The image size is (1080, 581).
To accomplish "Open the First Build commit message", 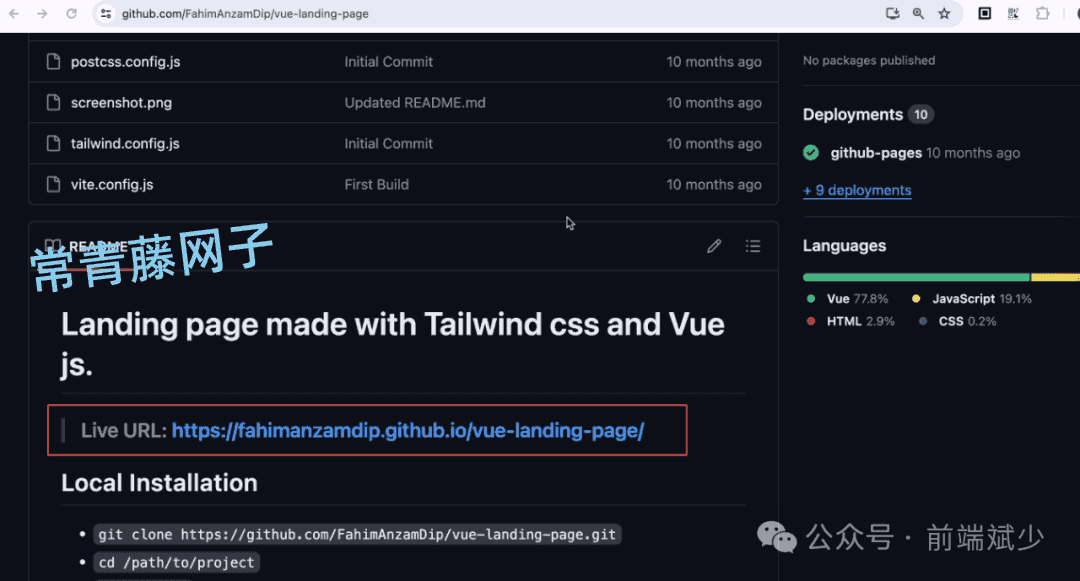I will tap(376, 184).
